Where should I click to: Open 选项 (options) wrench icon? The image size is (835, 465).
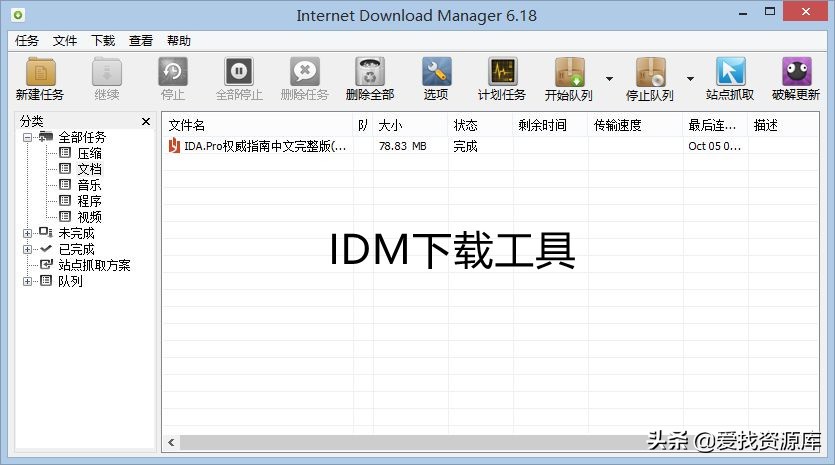(436, 73)
